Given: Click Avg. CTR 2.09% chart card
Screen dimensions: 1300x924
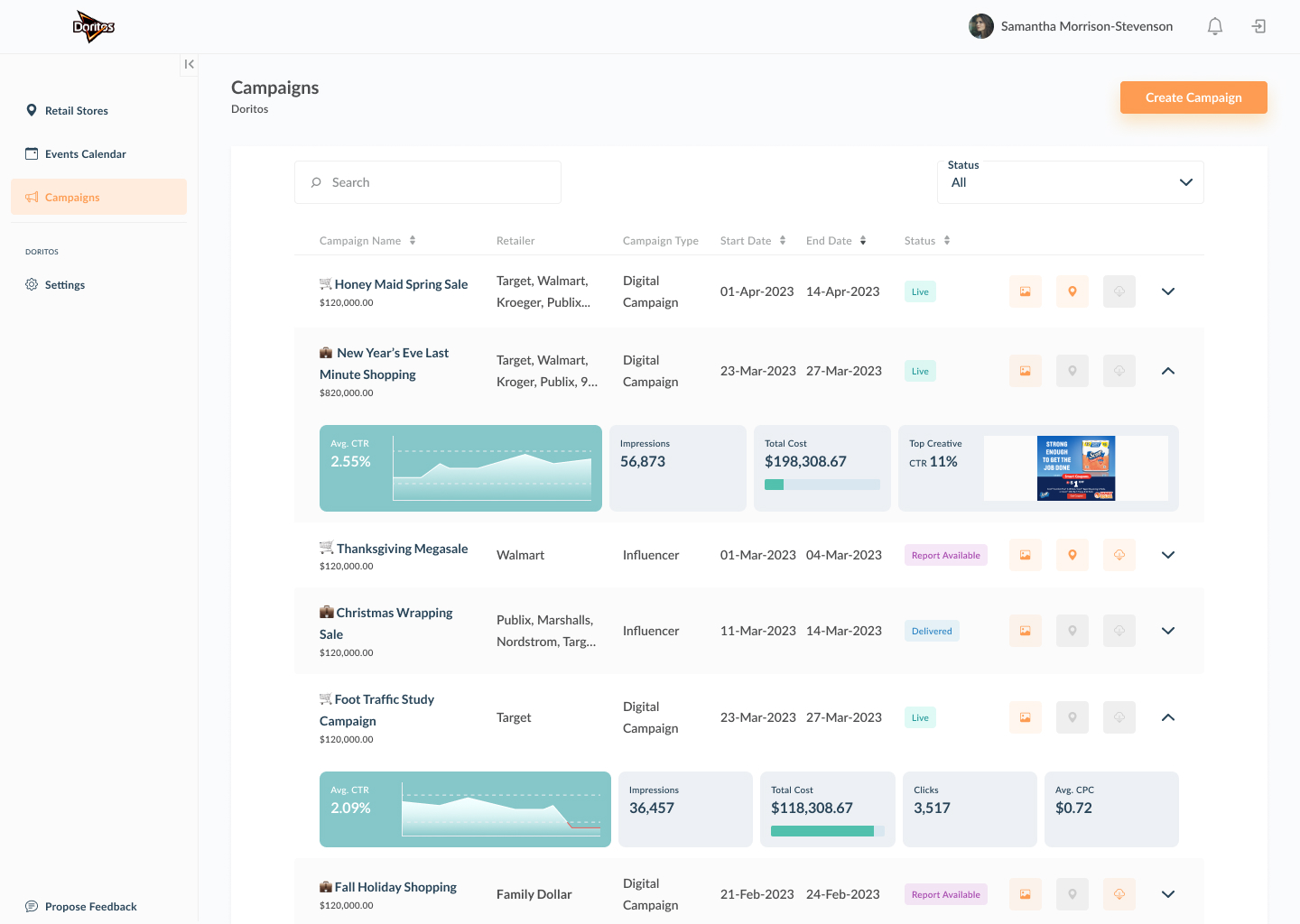Looking at the screenshot, I should [465, 809].
